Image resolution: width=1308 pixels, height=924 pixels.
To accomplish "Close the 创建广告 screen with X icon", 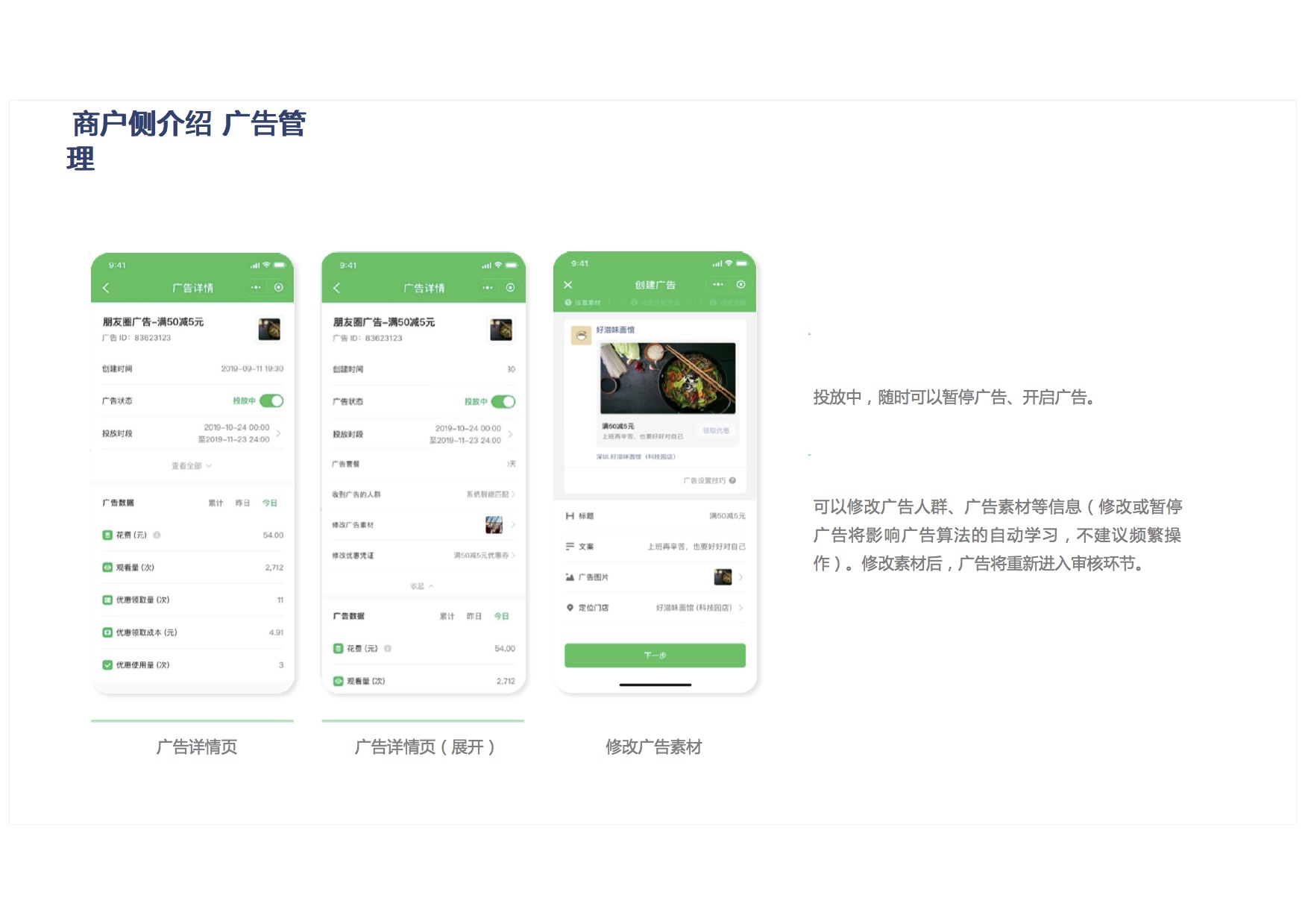I will [x=568, y=285].
